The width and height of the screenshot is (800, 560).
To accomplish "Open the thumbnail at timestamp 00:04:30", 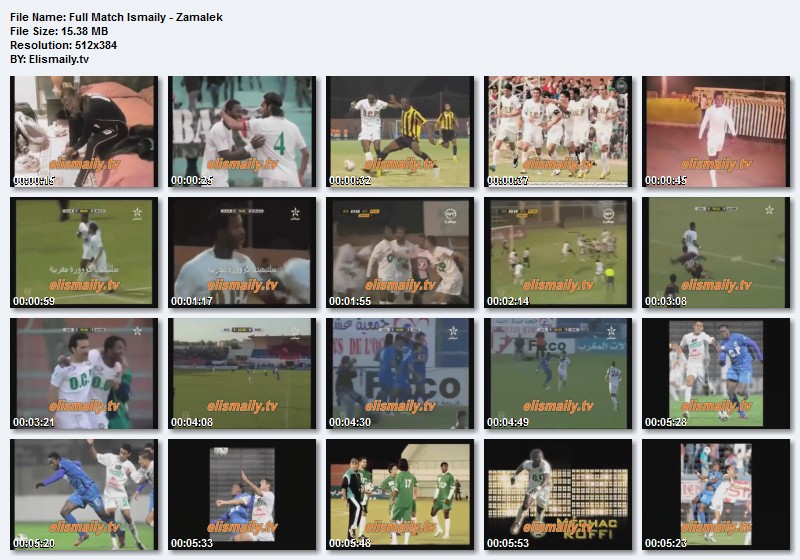I will [x=399, y=374].
